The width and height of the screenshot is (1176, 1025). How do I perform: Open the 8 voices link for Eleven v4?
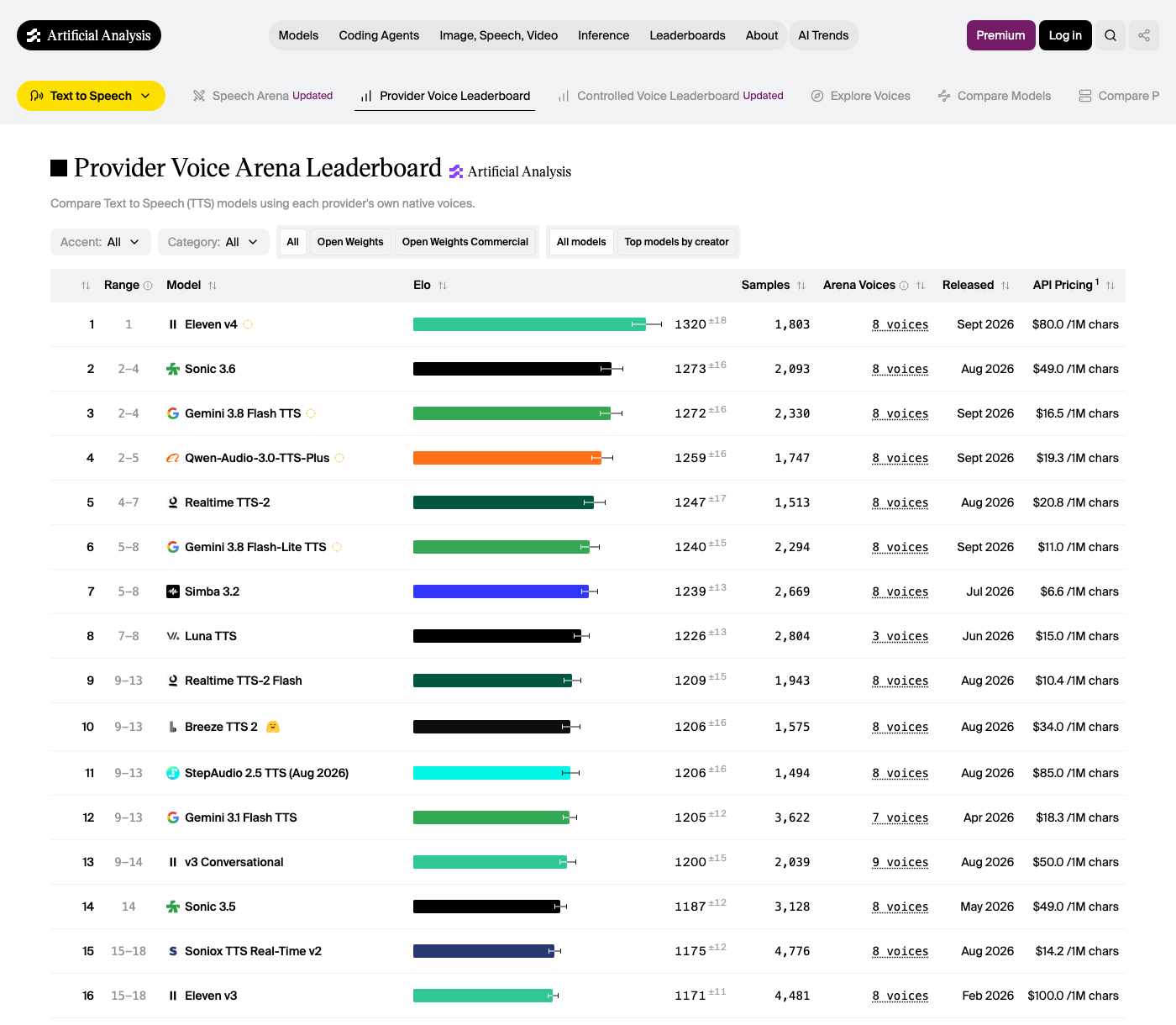click(900, 324)
